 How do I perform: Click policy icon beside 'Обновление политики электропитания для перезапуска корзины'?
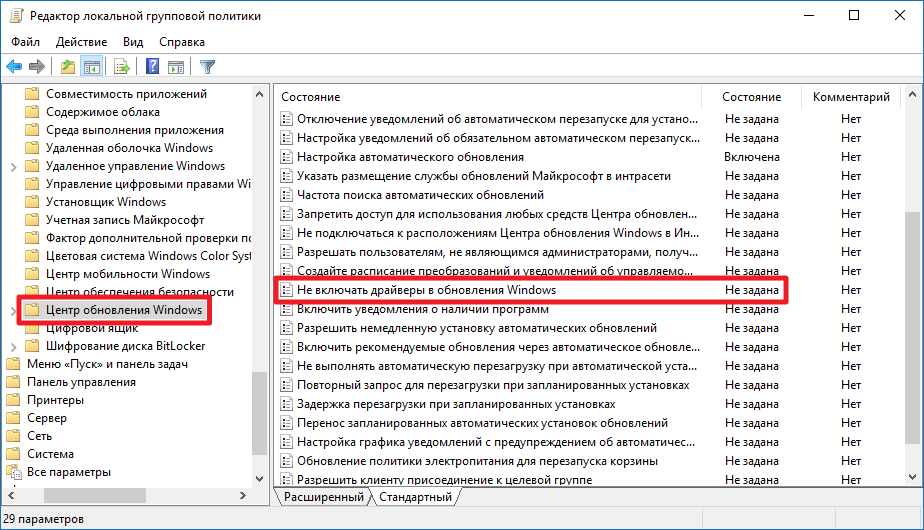[x=286, y=461]
